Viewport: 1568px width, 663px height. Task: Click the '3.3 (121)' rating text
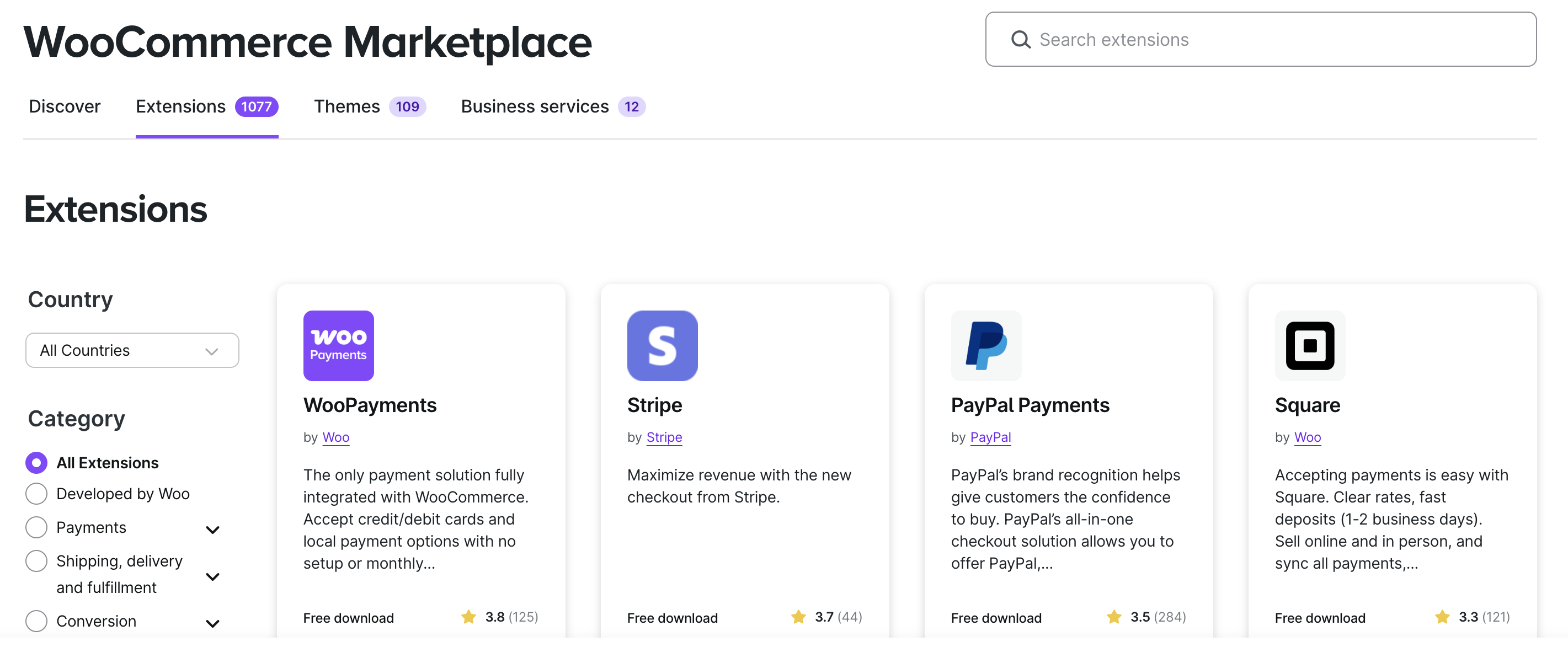(x=1484, y=617)
